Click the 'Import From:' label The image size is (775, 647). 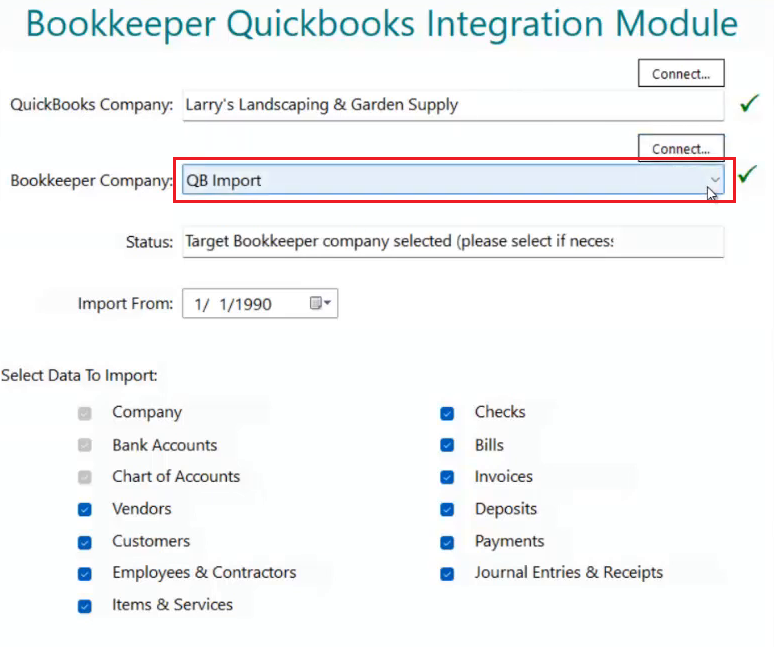click(126, 303)
